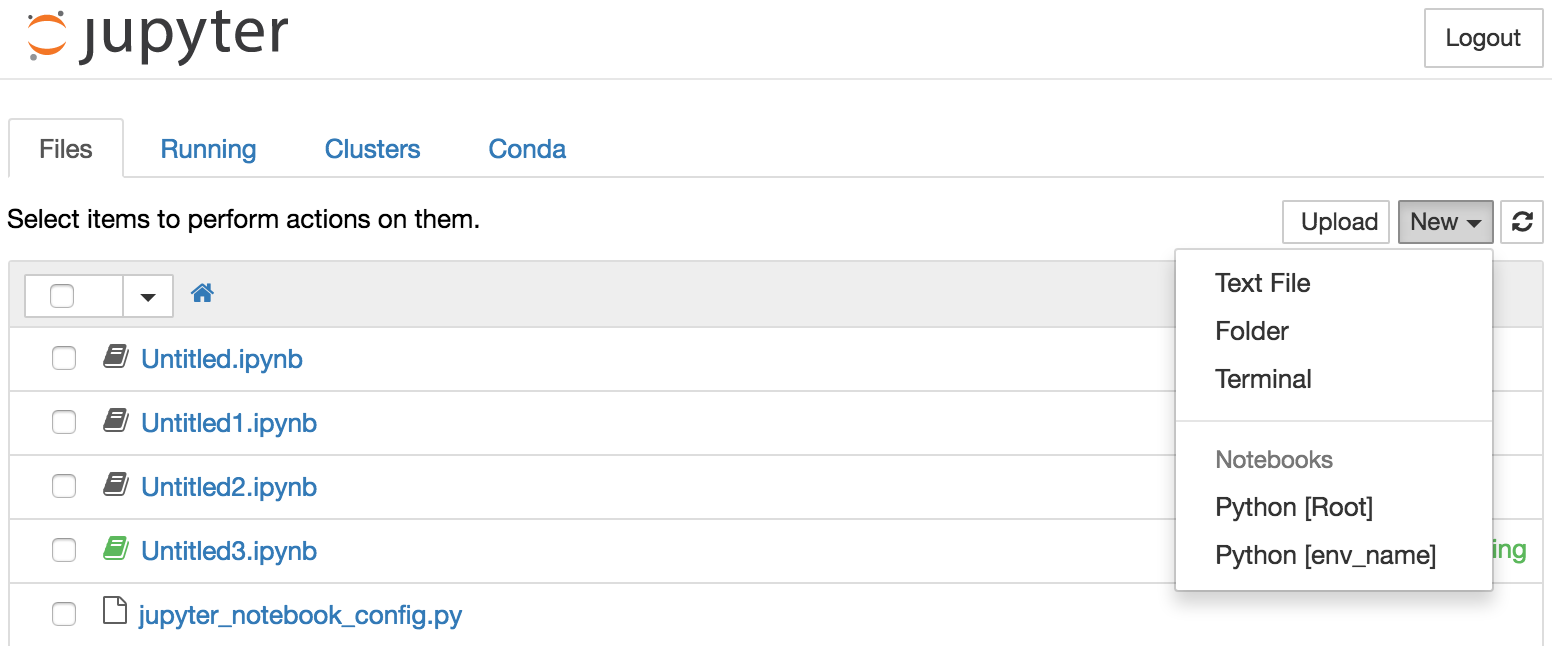Viewport: 1552px width, 646px height.
Task: Click the notebook icon beside Untitled.ipynb
Action: click(x=116, y=356)
